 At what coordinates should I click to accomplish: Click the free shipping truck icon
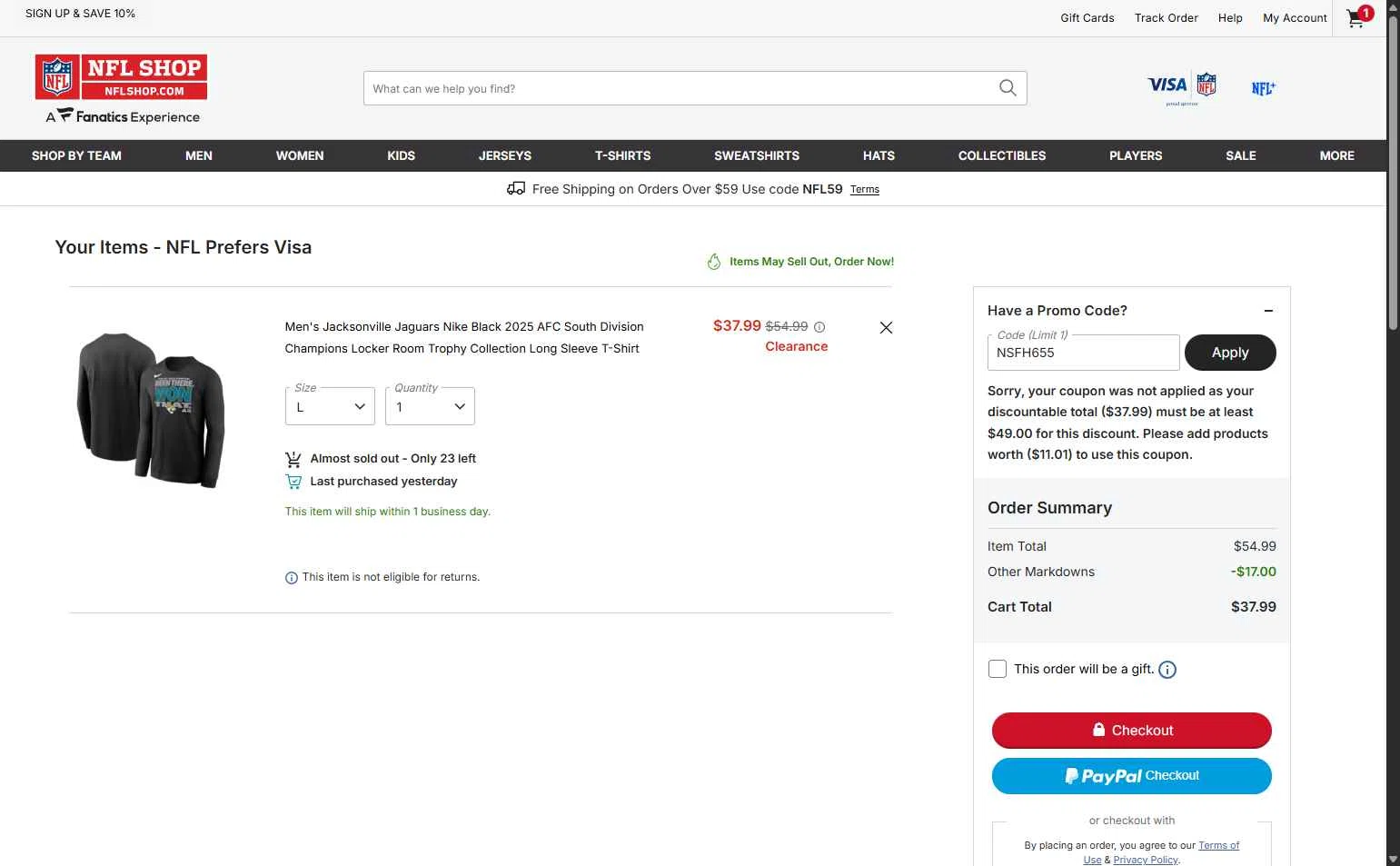[x=516, y=189]
